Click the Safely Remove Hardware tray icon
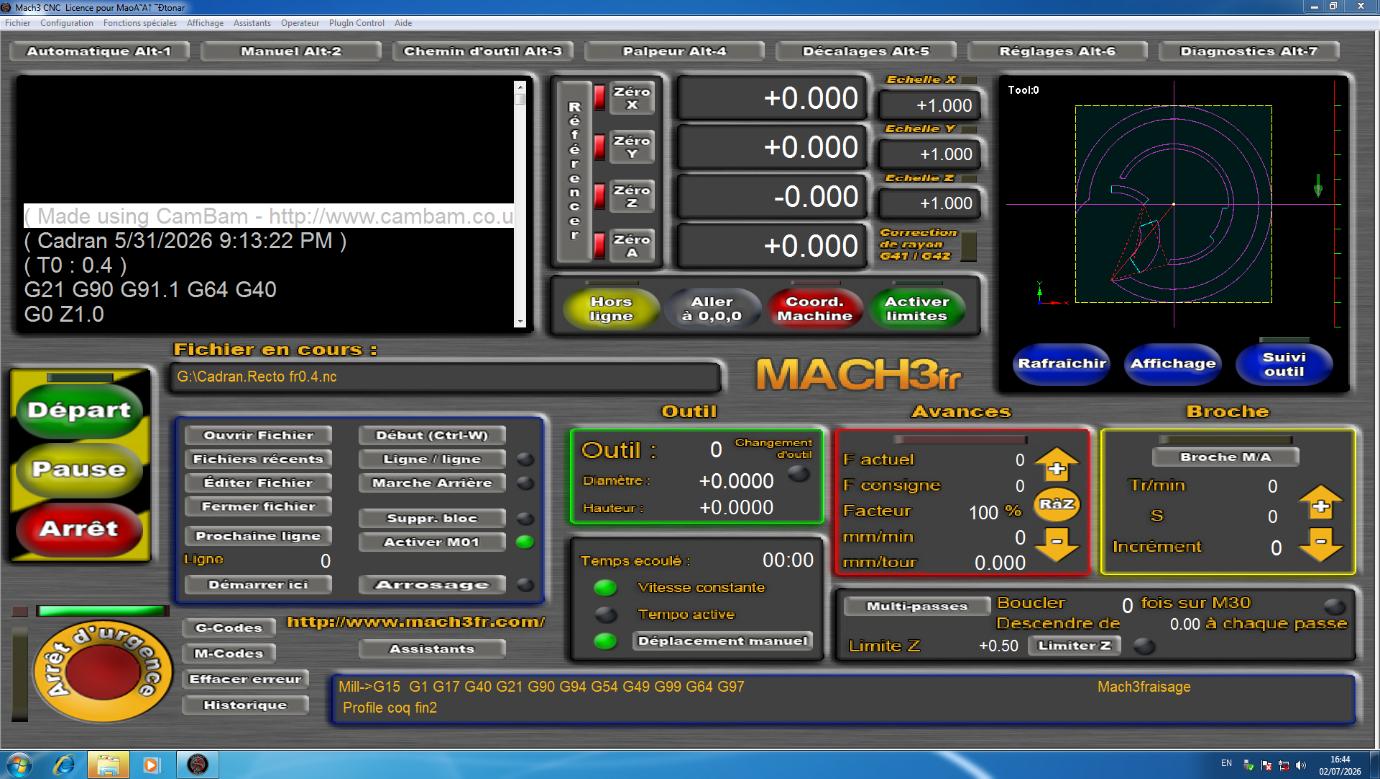The image size is (1380, 779). click(1249, 765)
